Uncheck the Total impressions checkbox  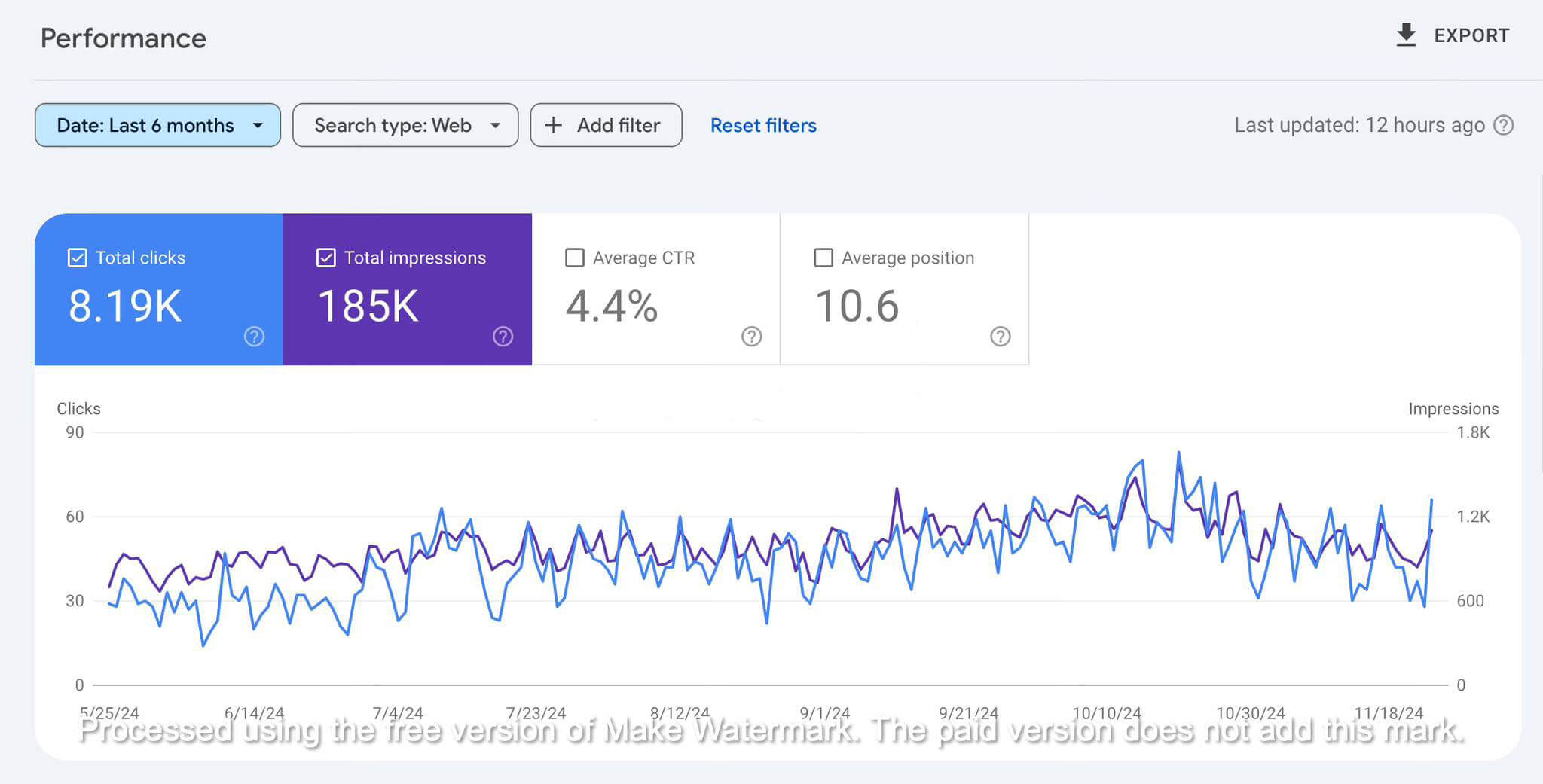pyautogui.click(x=325, y=258)
